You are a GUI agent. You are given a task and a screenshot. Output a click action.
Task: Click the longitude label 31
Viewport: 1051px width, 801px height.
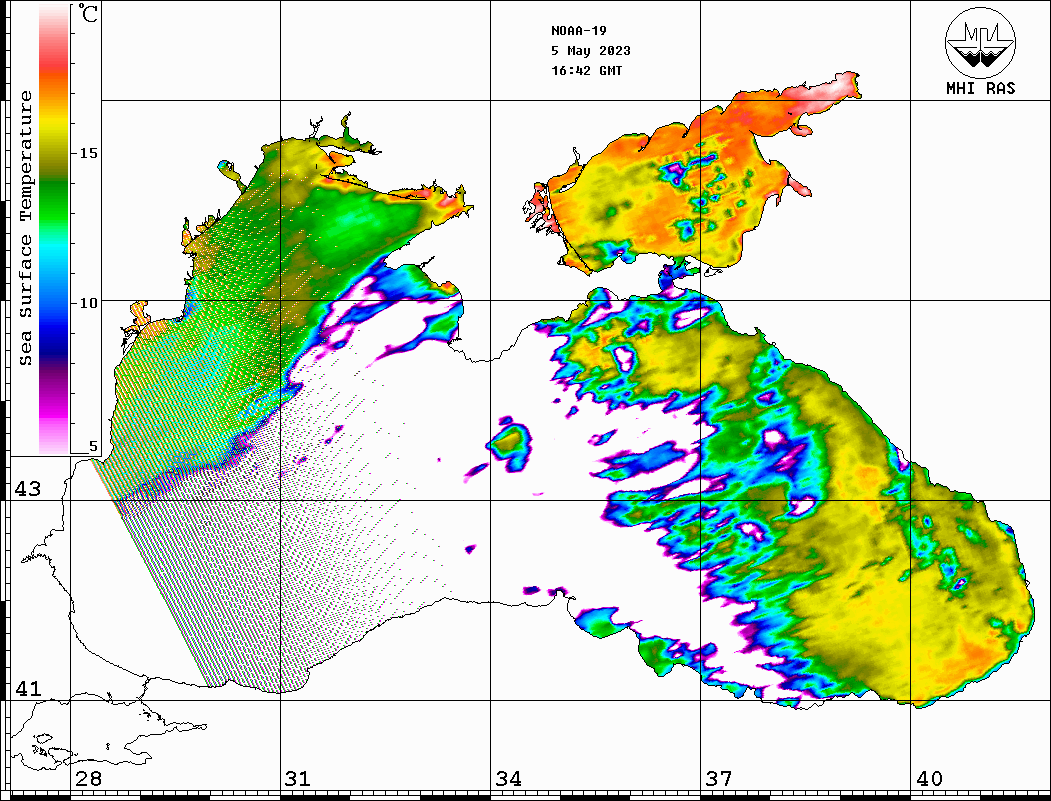[298, 779]
